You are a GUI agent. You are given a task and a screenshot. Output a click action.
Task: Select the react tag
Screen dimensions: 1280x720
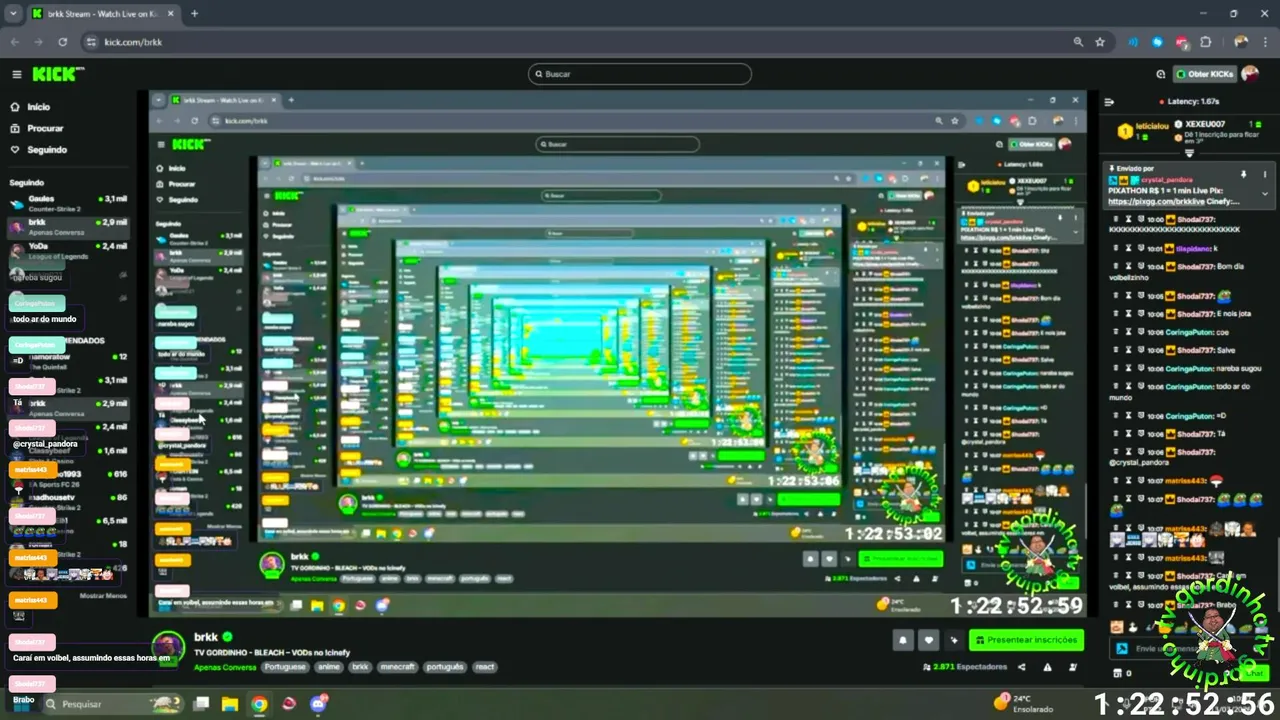484,667
